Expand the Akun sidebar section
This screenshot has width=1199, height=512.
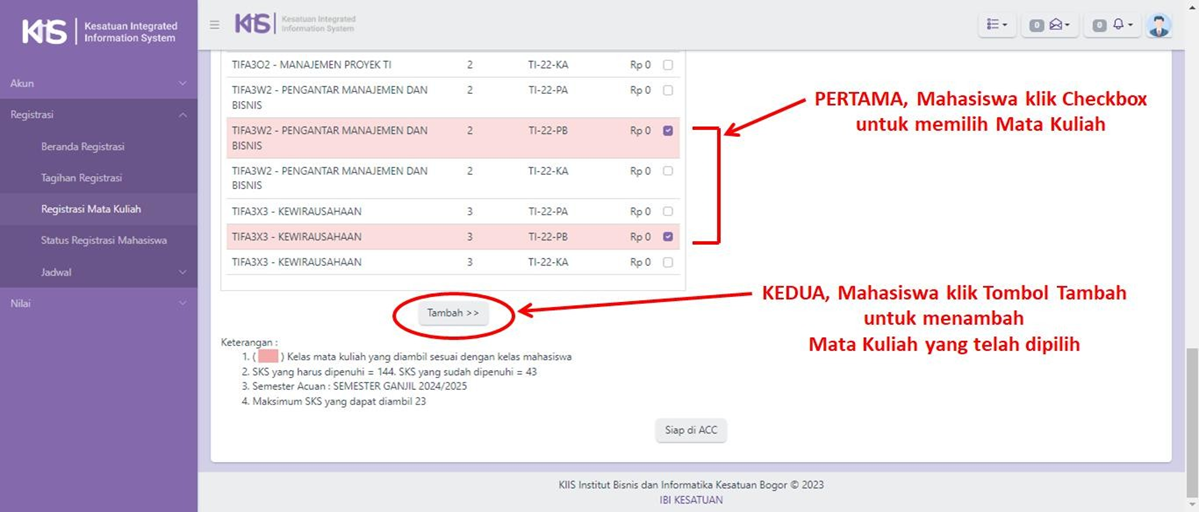(x=98, y=83)
